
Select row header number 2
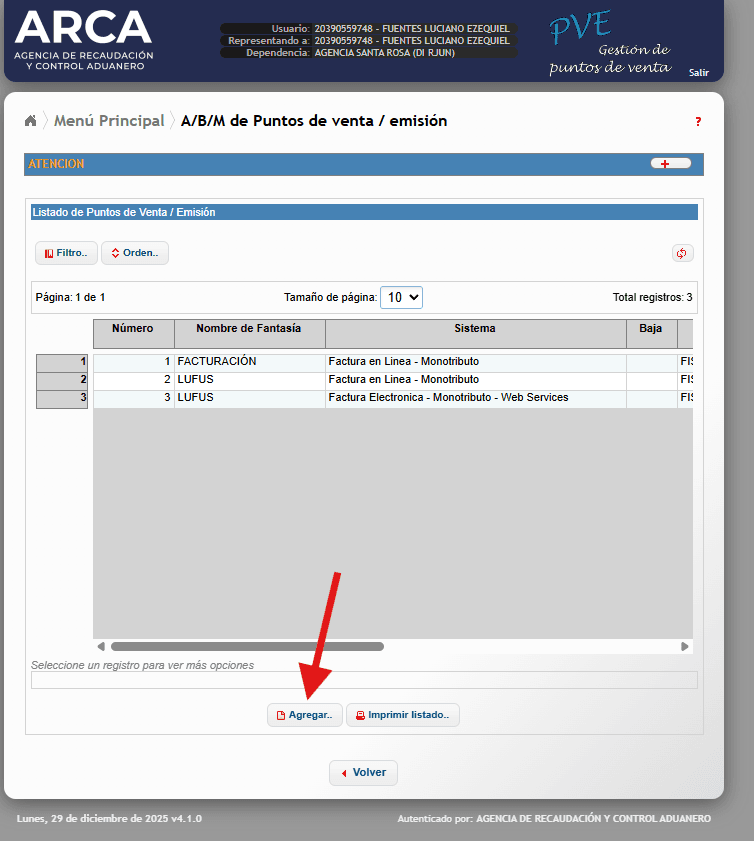[64, 380]
